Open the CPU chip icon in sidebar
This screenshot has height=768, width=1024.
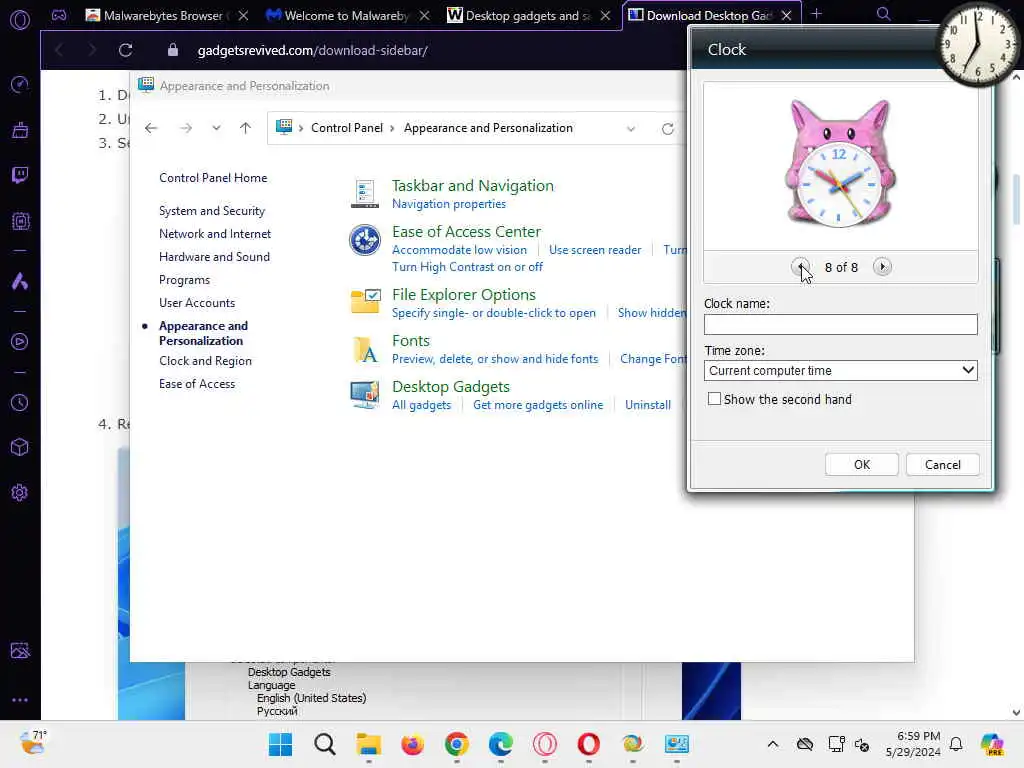20,221
